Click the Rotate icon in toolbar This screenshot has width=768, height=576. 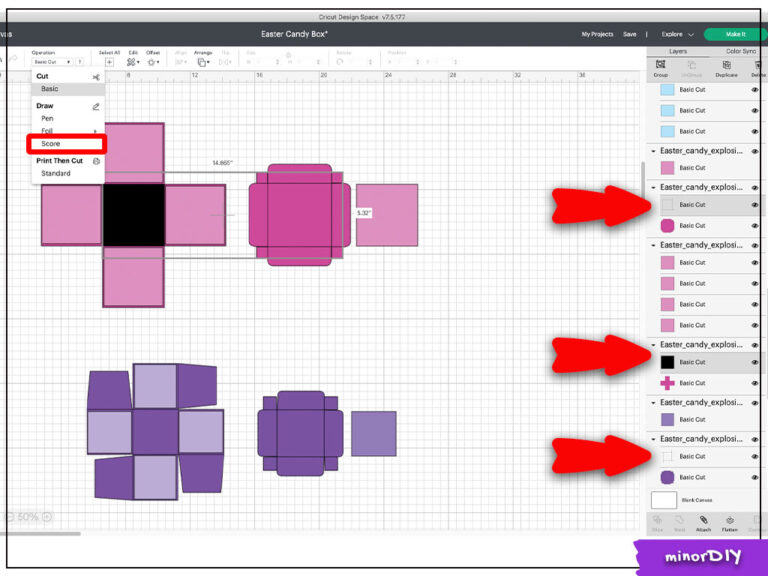click(340, 62)
